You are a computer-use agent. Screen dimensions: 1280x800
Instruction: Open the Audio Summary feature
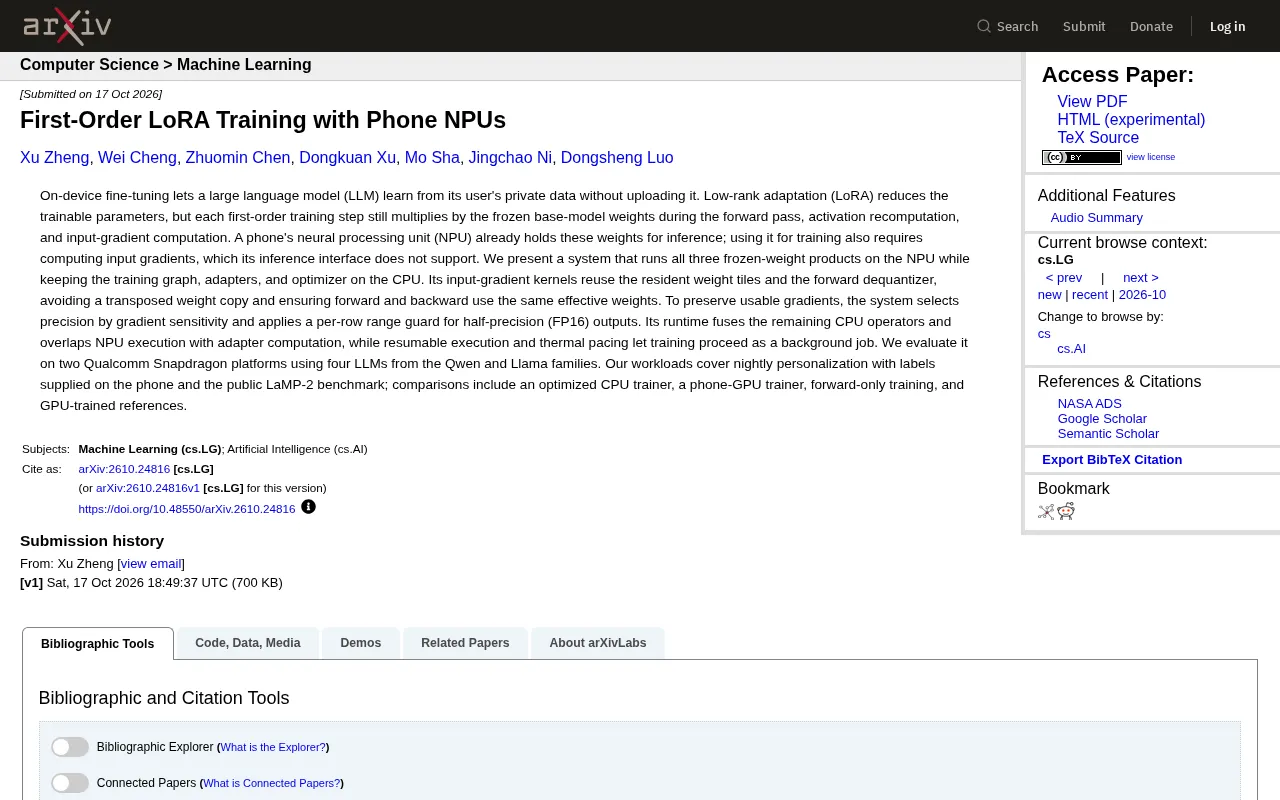coord(1096,218)
